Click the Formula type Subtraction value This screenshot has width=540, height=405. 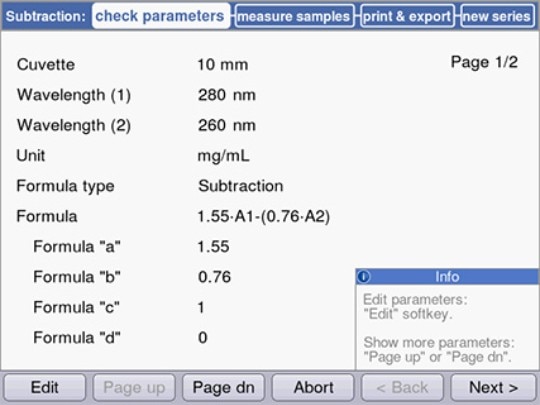coord(241,186)
